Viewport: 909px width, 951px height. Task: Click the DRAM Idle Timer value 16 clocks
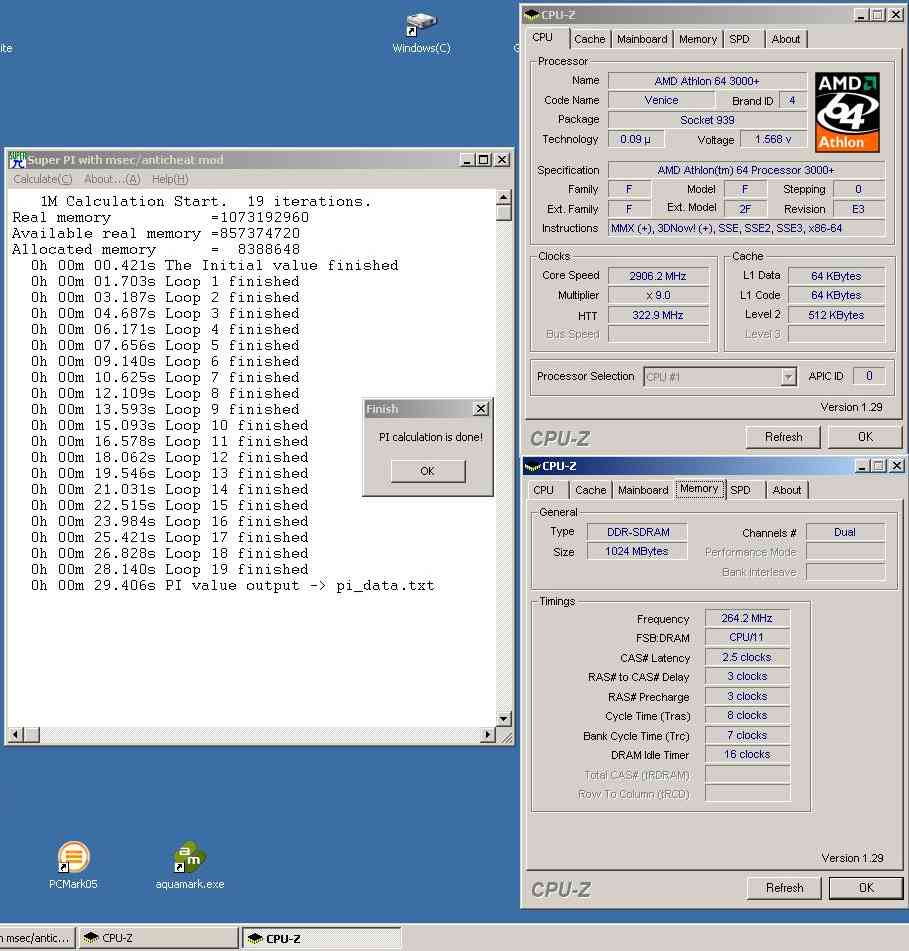point(746,754)
